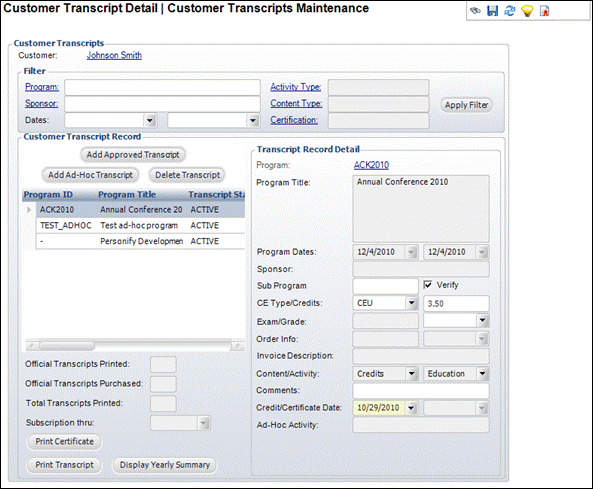Screen dimensions: 593x489
Task: Click left arrow of horizontal scrollbar
Action: [31, 346]
